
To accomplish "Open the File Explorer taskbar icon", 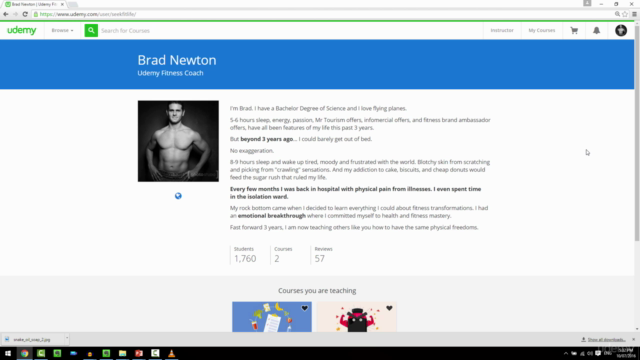I will tap(122, 353).
